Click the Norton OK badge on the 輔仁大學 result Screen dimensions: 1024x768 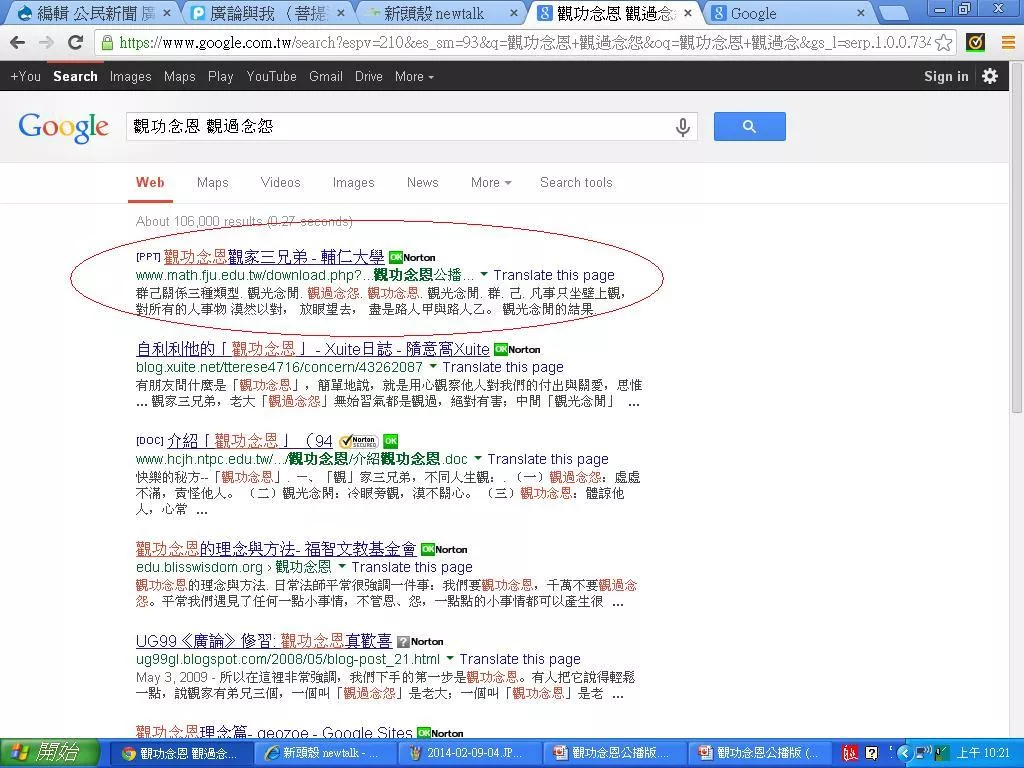[412, 257]
